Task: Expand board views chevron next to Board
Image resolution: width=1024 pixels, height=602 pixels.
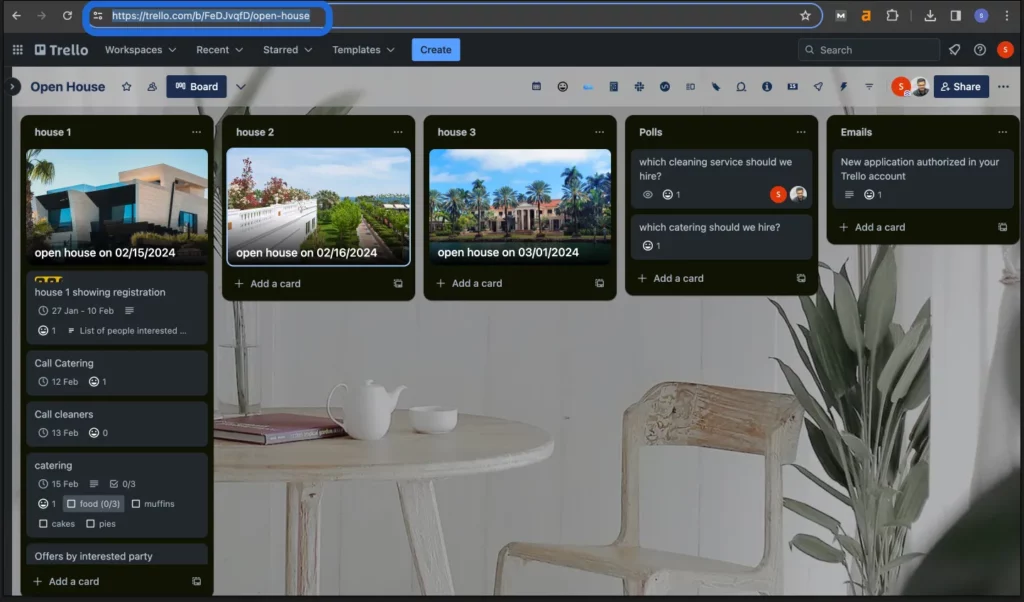Action: tap(240, 86)
